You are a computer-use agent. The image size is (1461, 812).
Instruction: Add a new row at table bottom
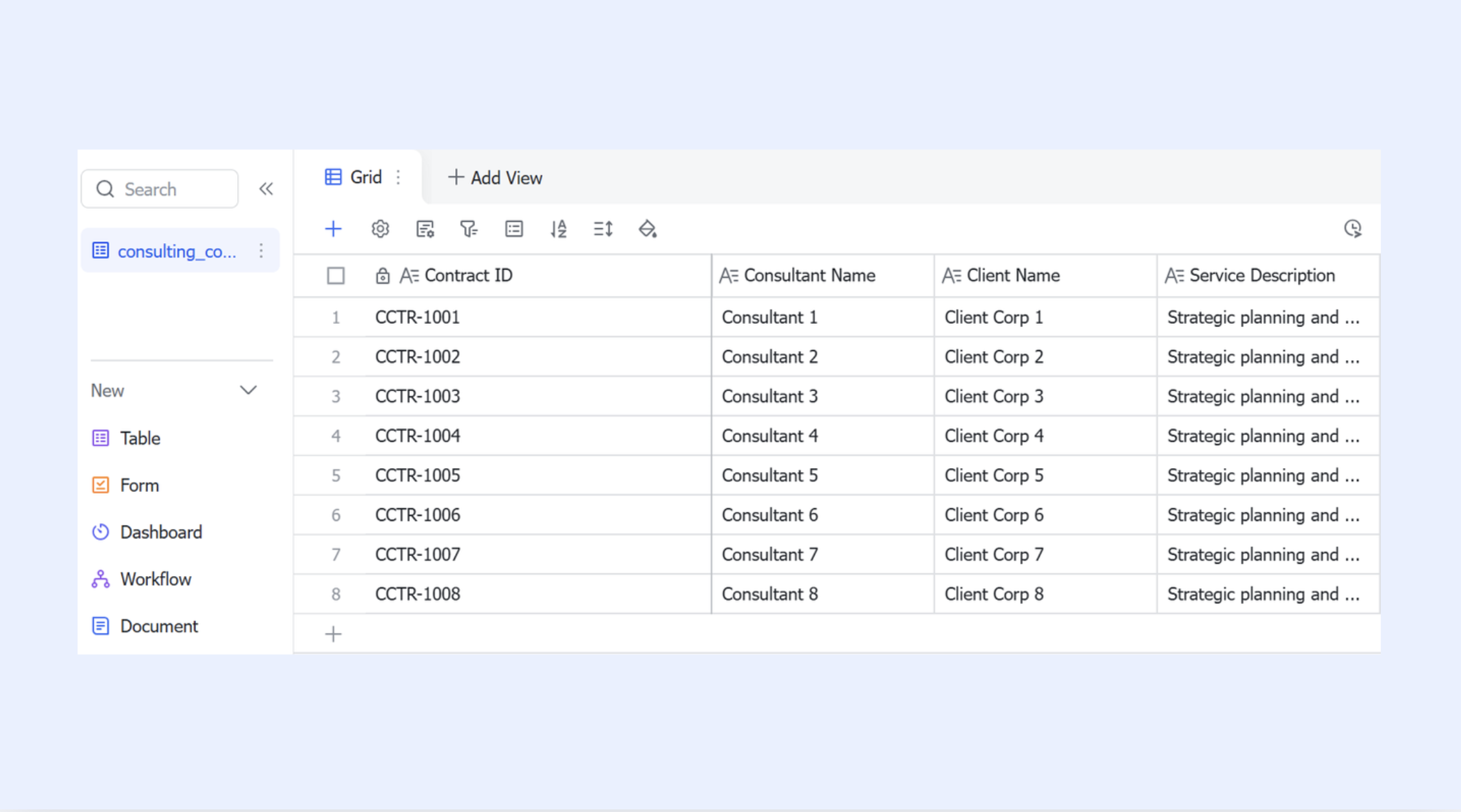[x=333, y=634]
